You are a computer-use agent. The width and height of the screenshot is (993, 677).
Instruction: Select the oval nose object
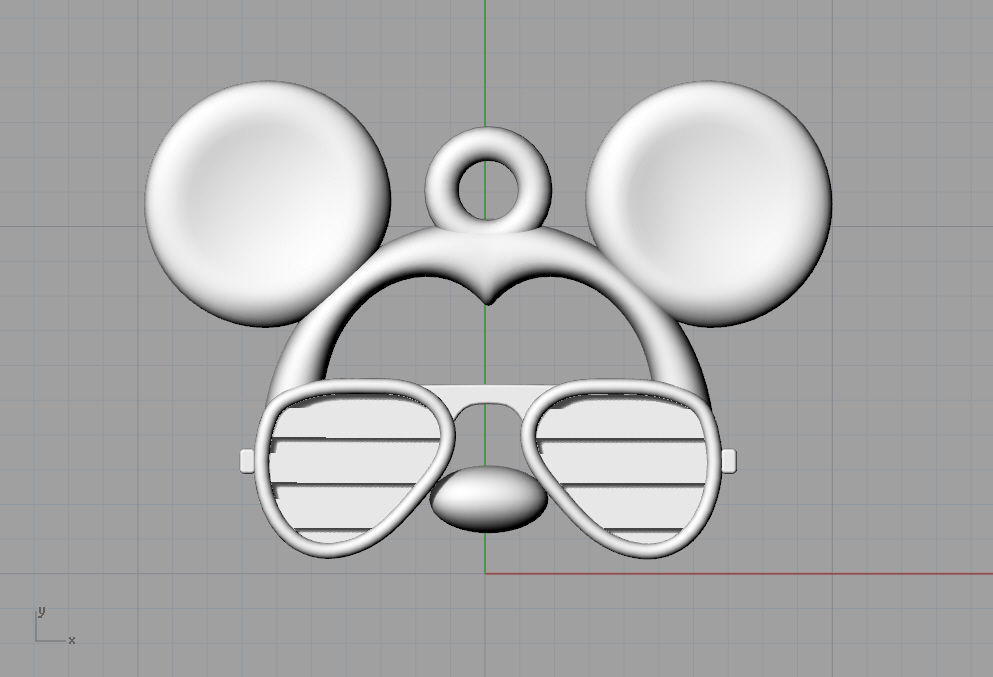point(488,498)
